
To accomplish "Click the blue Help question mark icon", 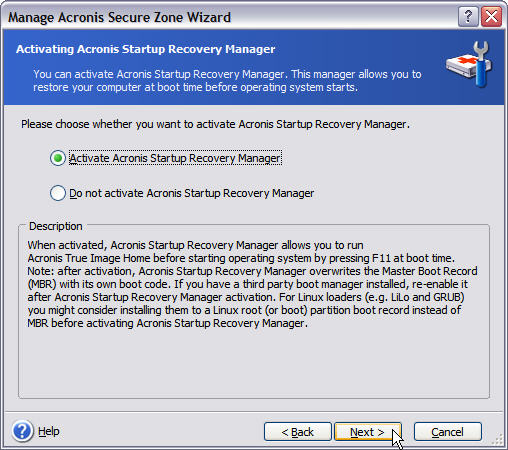I will click(22, 431).
